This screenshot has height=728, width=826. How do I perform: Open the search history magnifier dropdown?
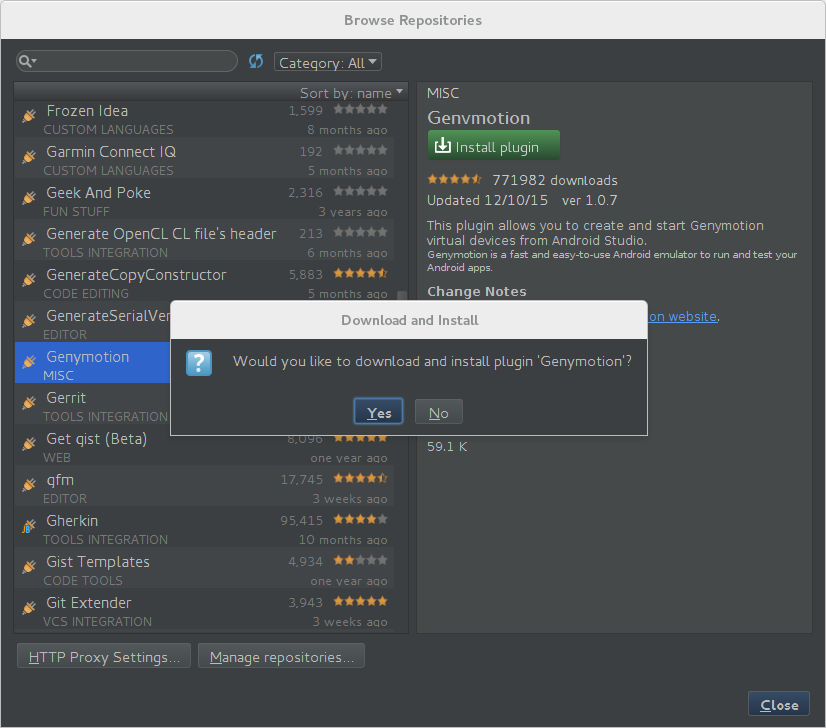[27, 62]
